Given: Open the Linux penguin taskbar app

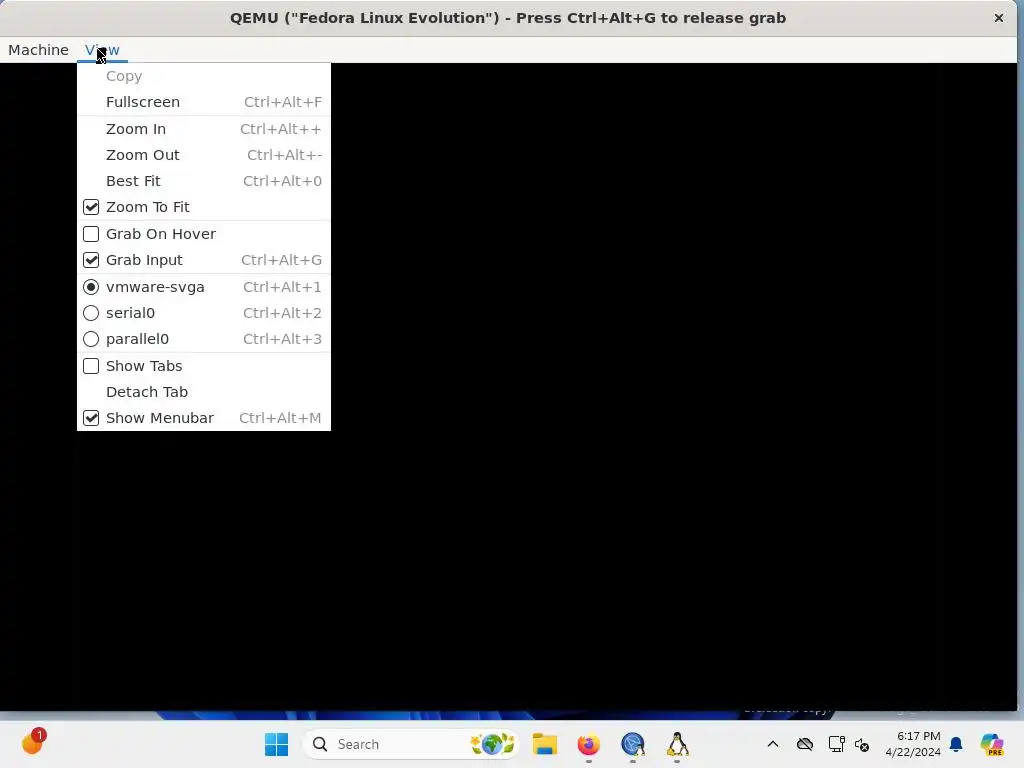Looking at the screenshot, I should coord(677,744).
